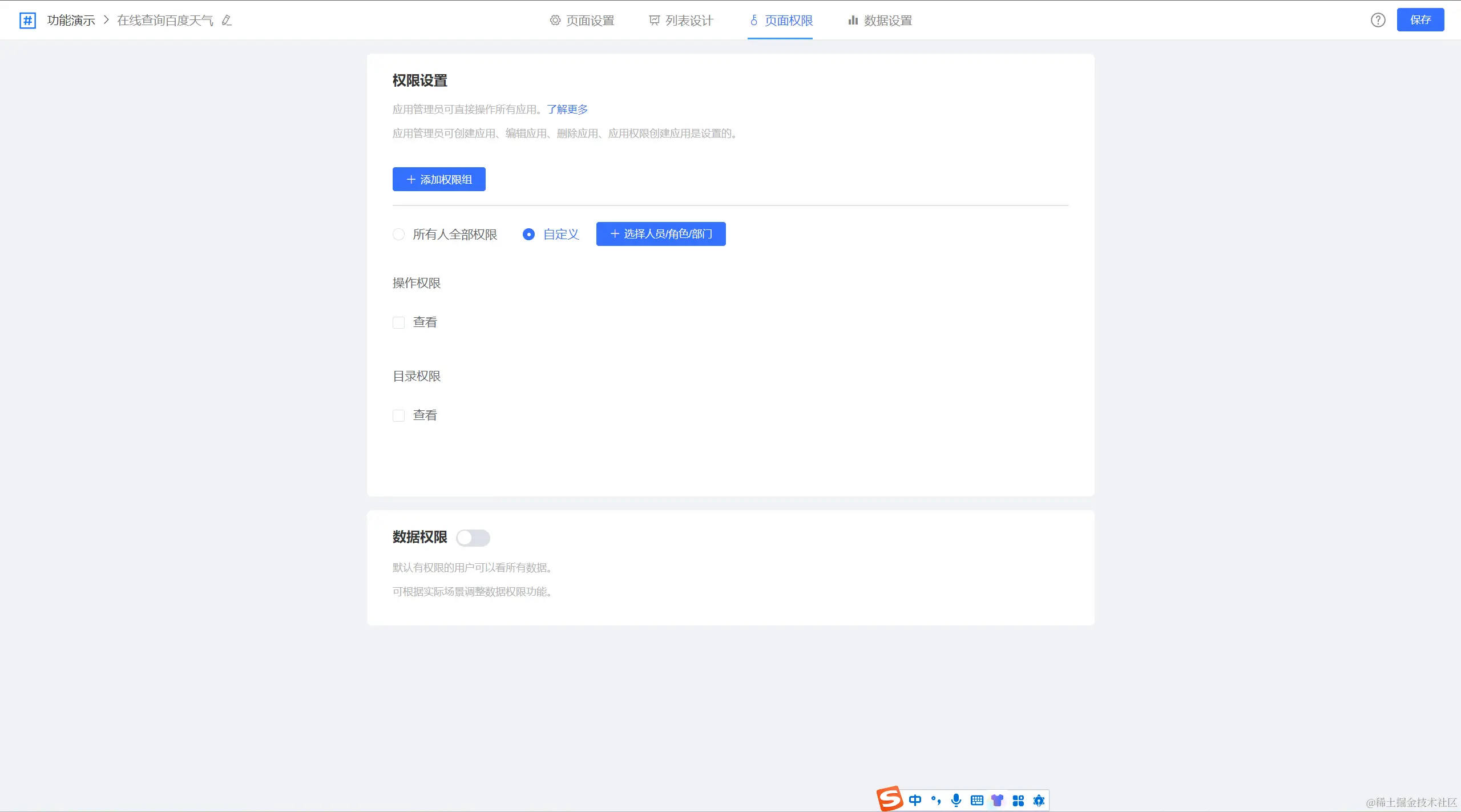Viewport: 1461px width, 812px height.
Task: Click the Sogou microphone voice input icon
Action: pyautogui.click(x=956, y=800)
